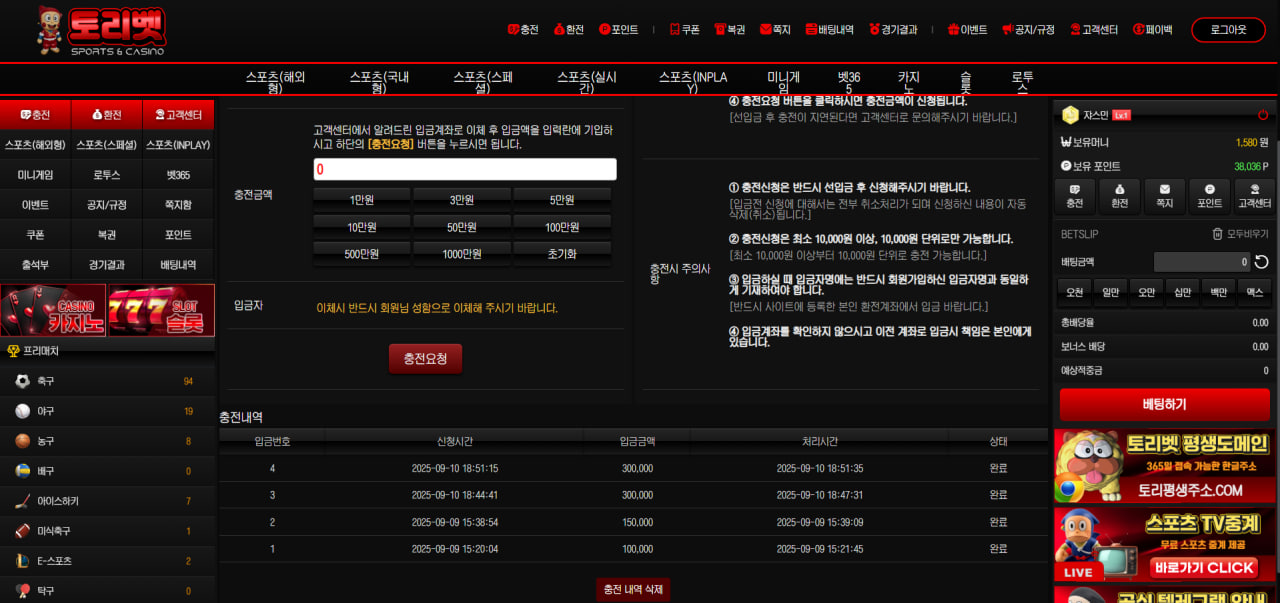The image size is (1280, 603).
Task: Expand the 아이스하키 prematch category
Action: pos(22,501)
